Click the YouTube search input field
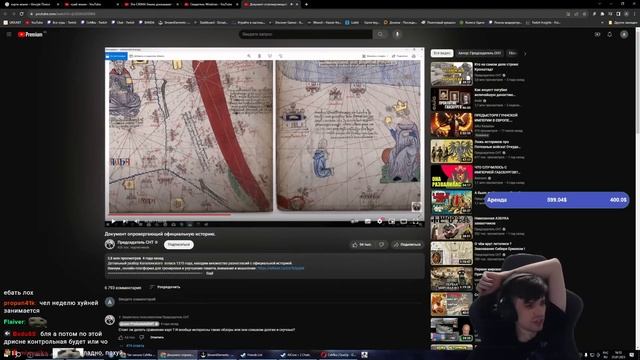Screen dimensions: 640x360 point(305,34)
